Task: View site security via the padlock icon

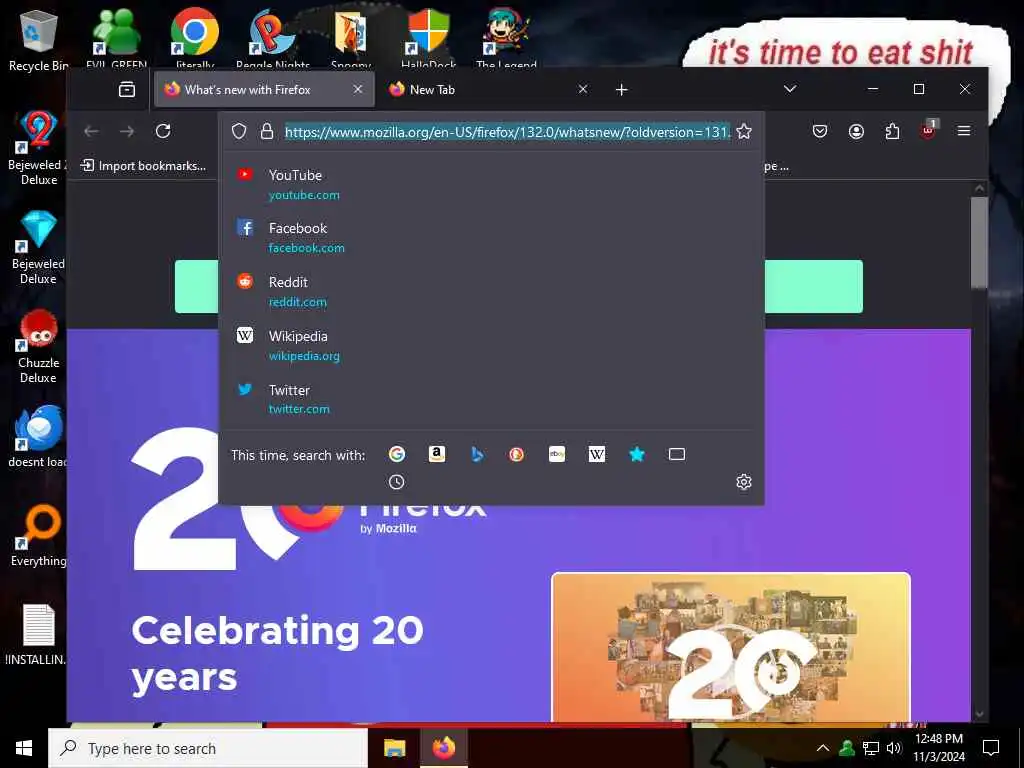Action: [x=266, y=131]
